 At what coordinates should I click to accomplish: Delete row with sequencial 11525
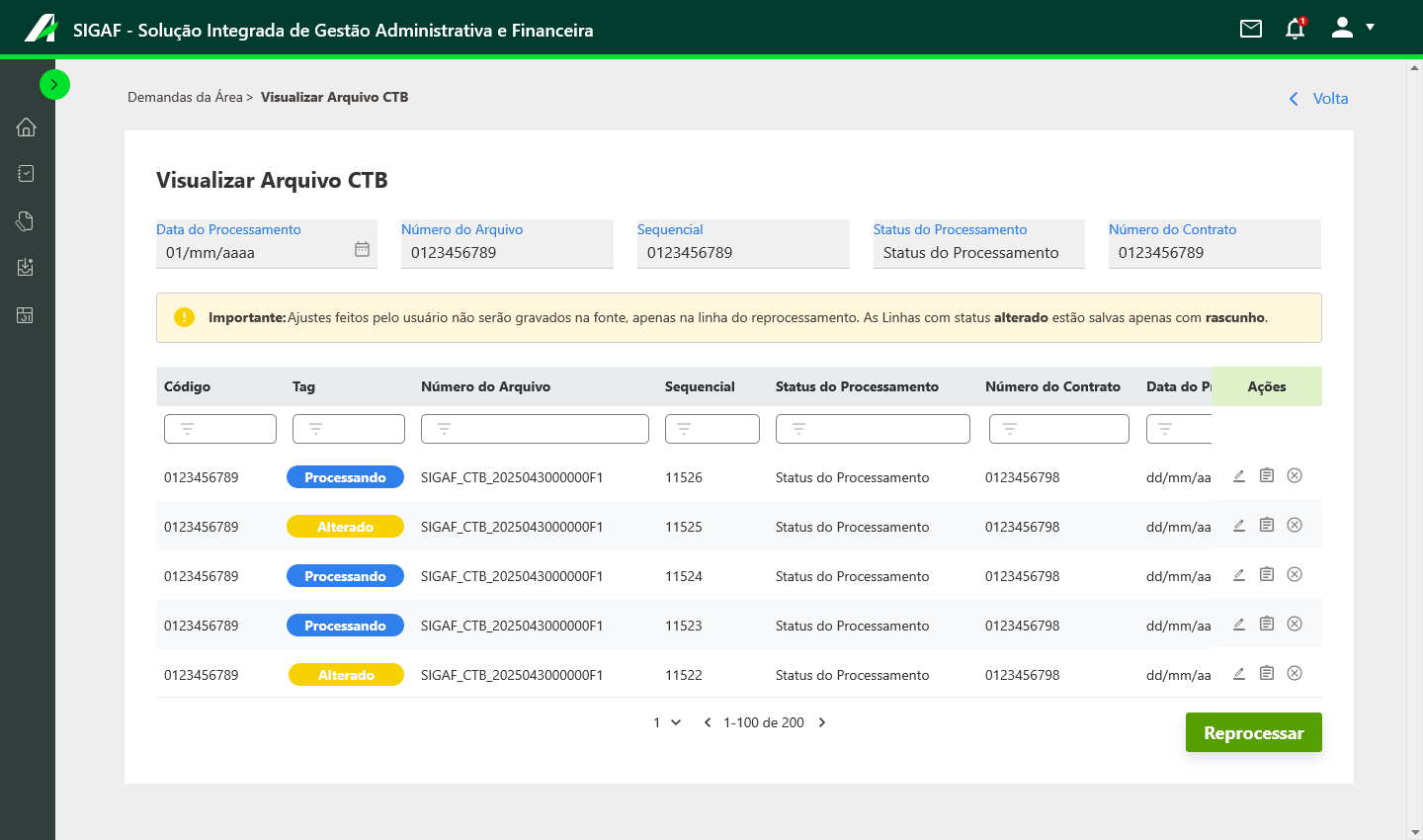click(1295, 525)
